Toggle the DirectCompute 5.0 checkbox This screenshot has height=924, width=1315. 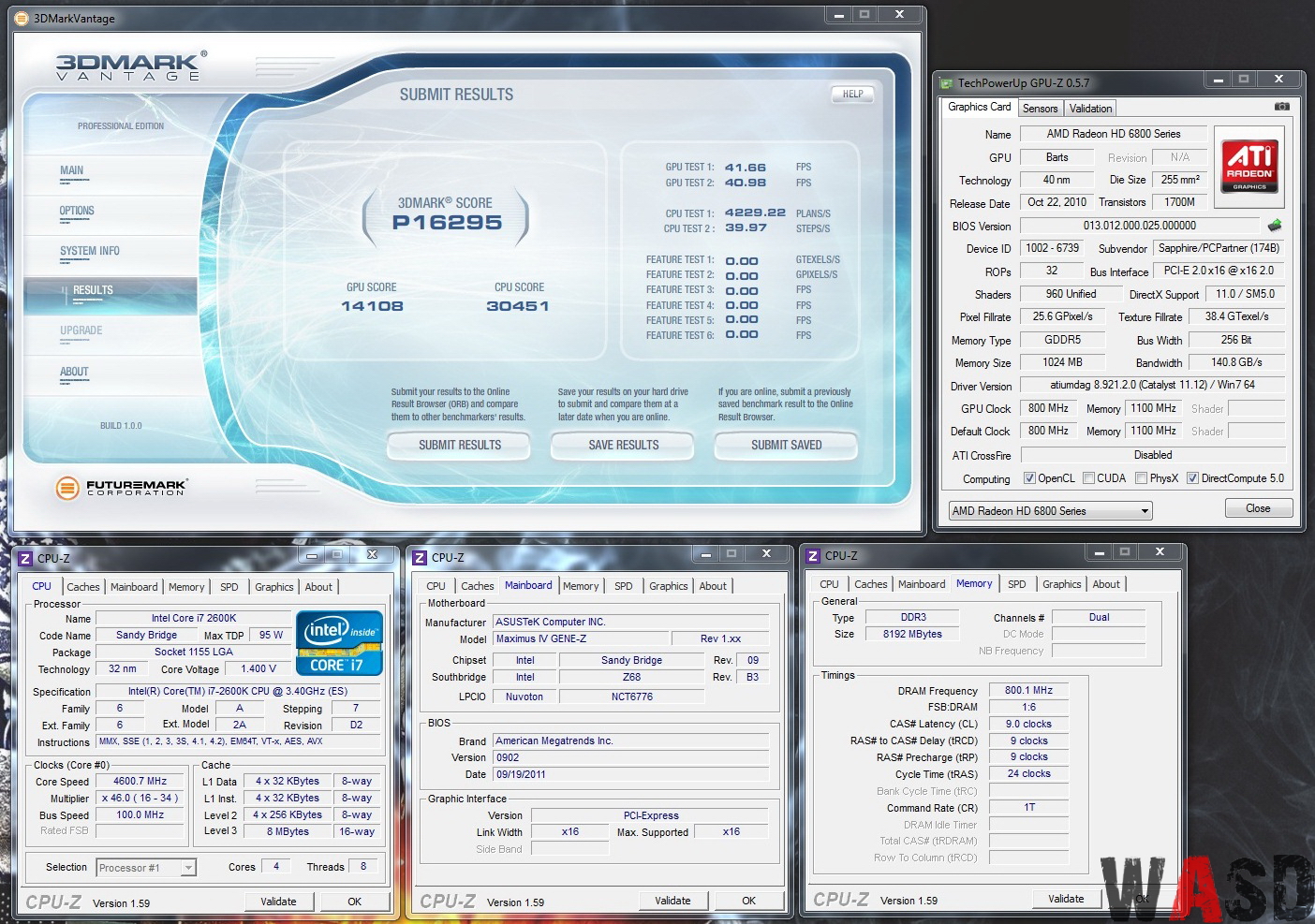coord(1192,478)
